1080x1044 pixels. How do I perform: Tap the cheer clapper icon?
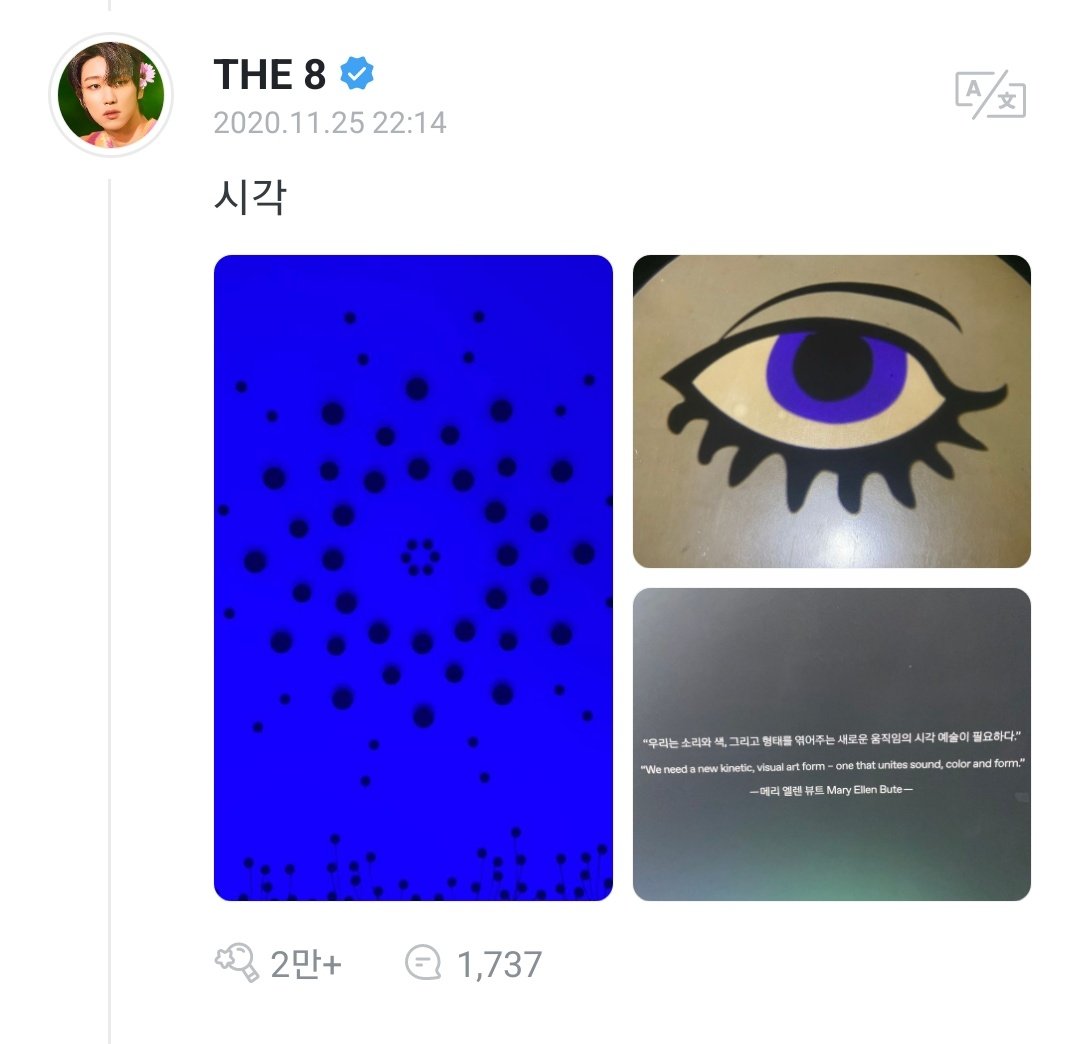click(237, 963)
